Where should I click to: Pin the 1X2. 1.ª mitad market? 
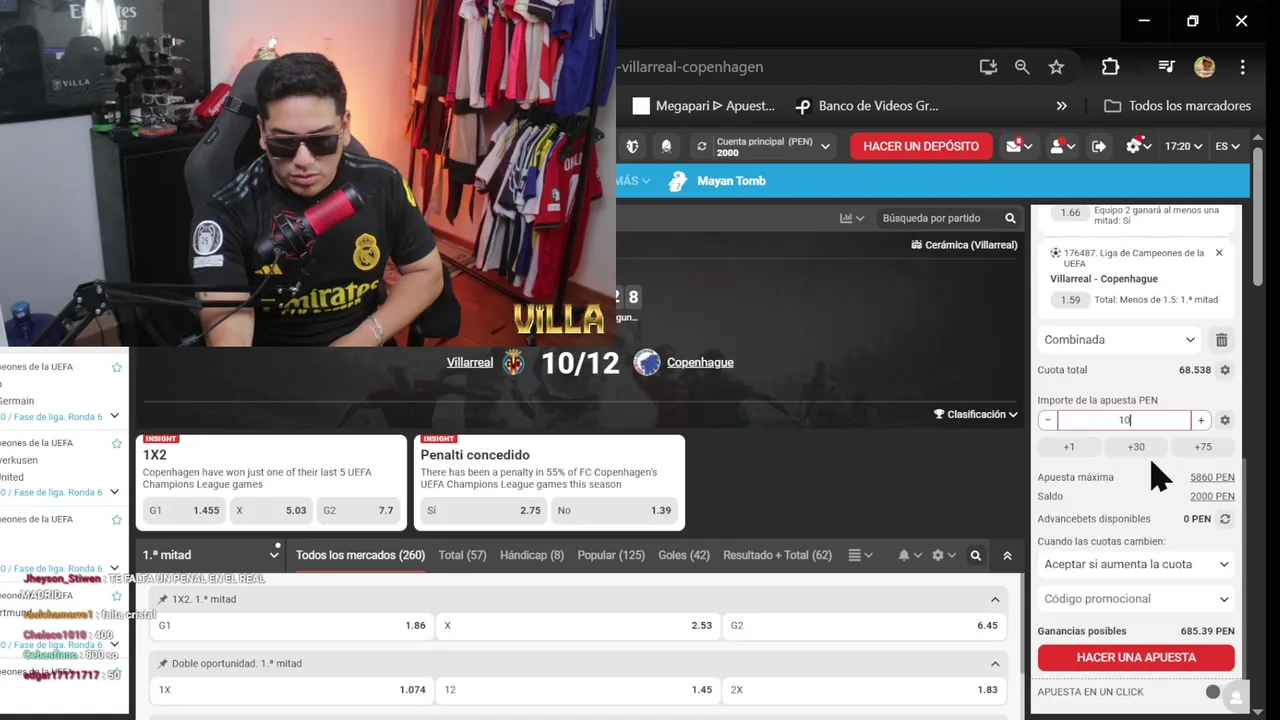(x=163, y=599)
